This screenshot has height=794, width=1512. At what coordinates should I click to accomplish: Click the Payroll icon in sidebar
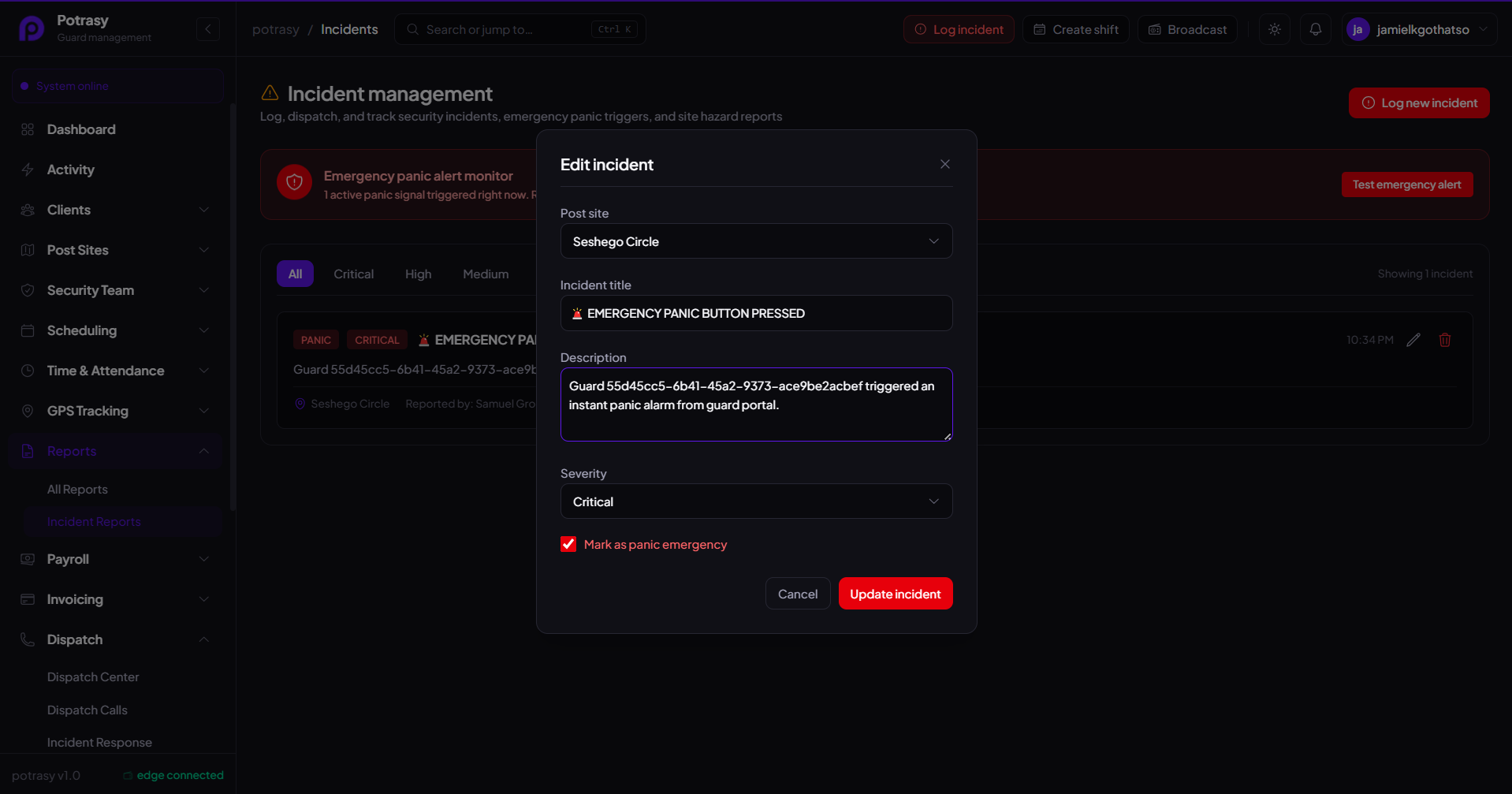coord(28,559)
